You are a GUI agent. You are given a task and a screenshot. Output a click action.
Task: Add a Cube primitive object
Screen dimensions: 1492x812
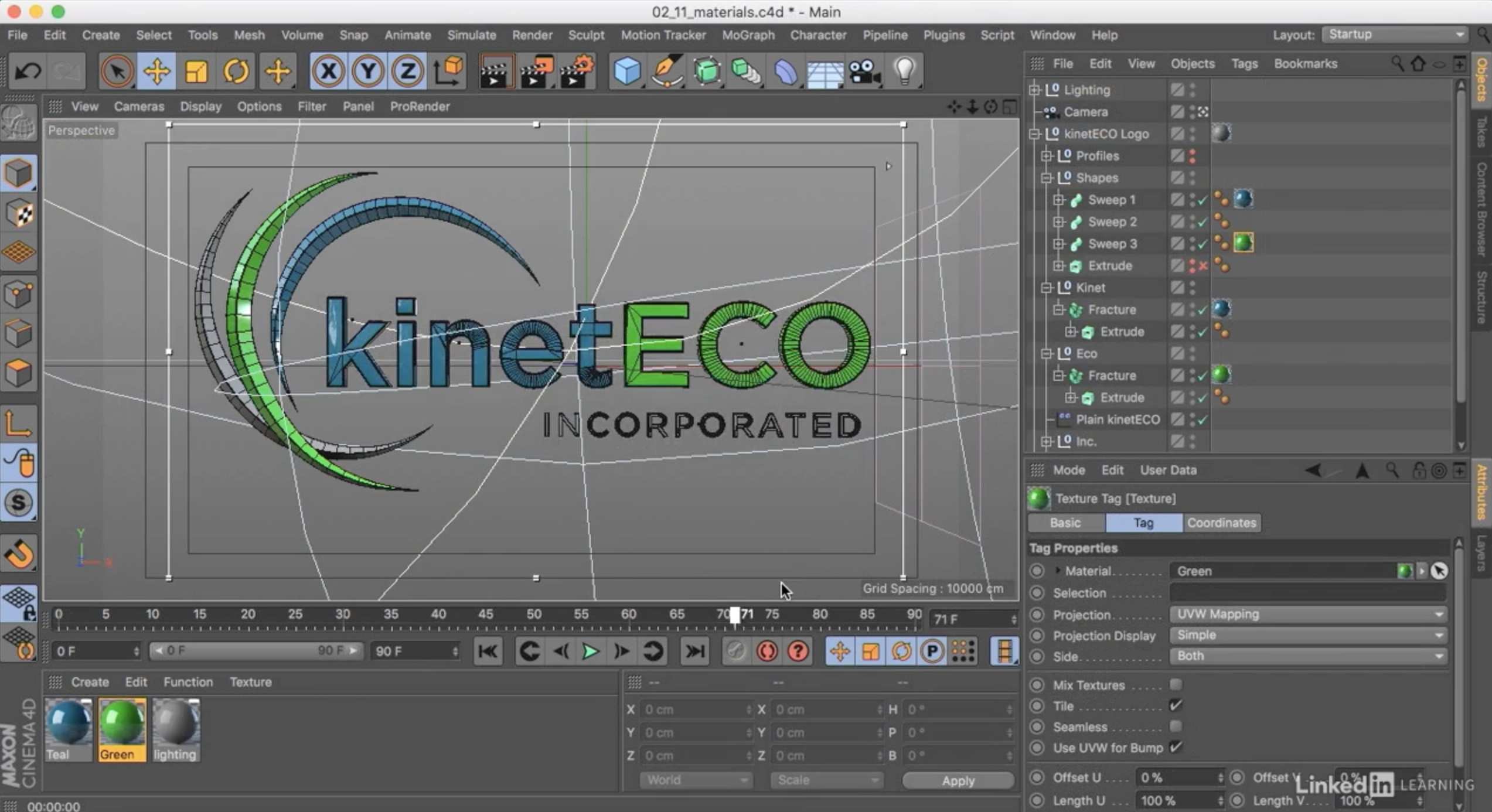[x=626, y=71]
